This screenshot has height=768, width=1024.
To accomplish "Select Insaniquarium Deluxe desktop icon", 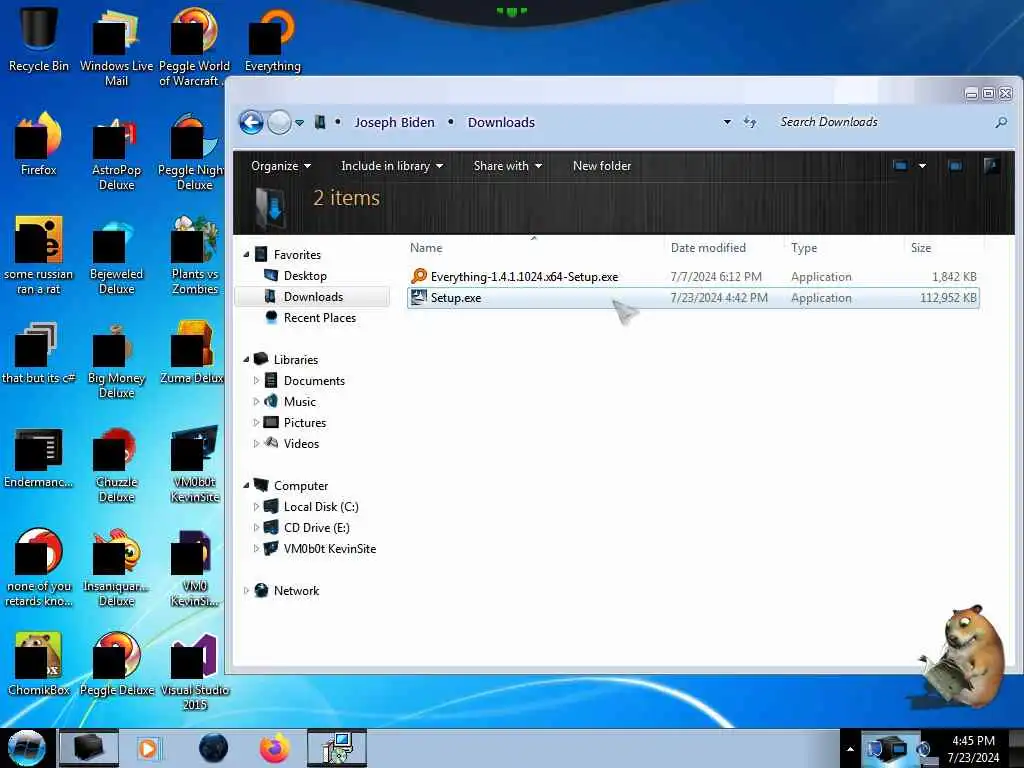I will pyautogui.click(x=116, y=567).
